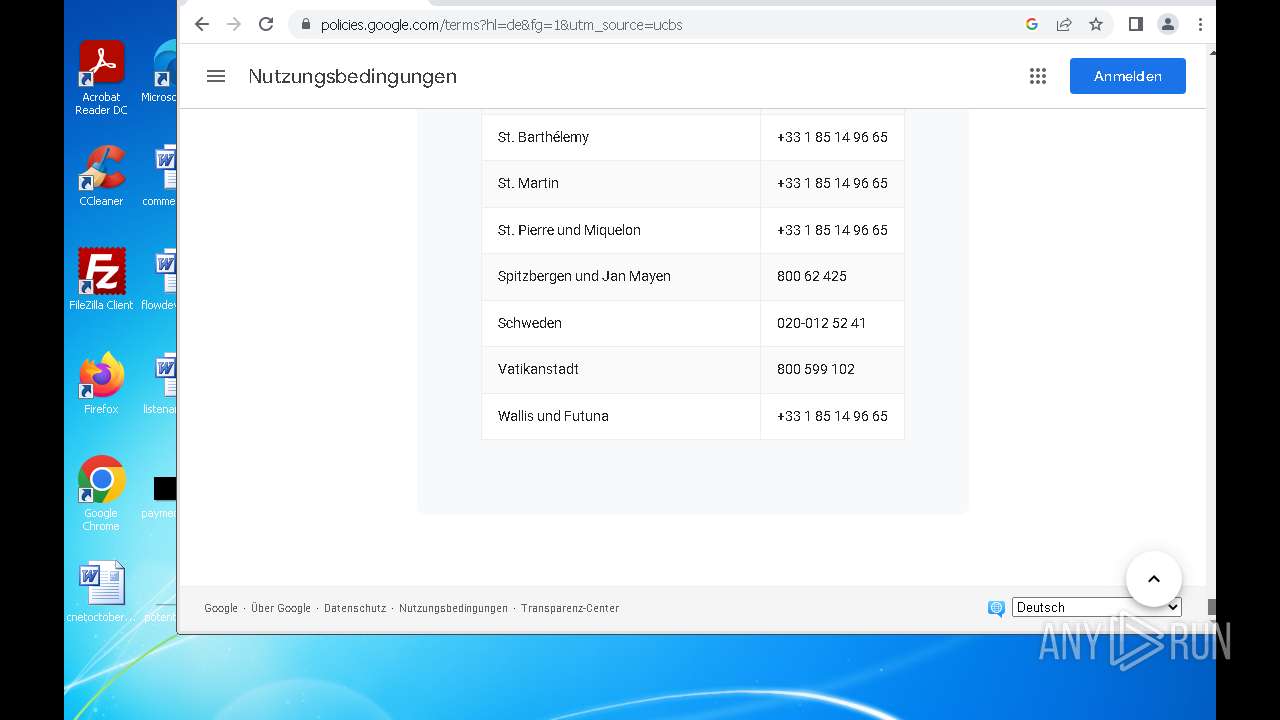Open the Nutzungsbedingungen footer link
This screenshot has width=1280, height=720.
[453, 608]
